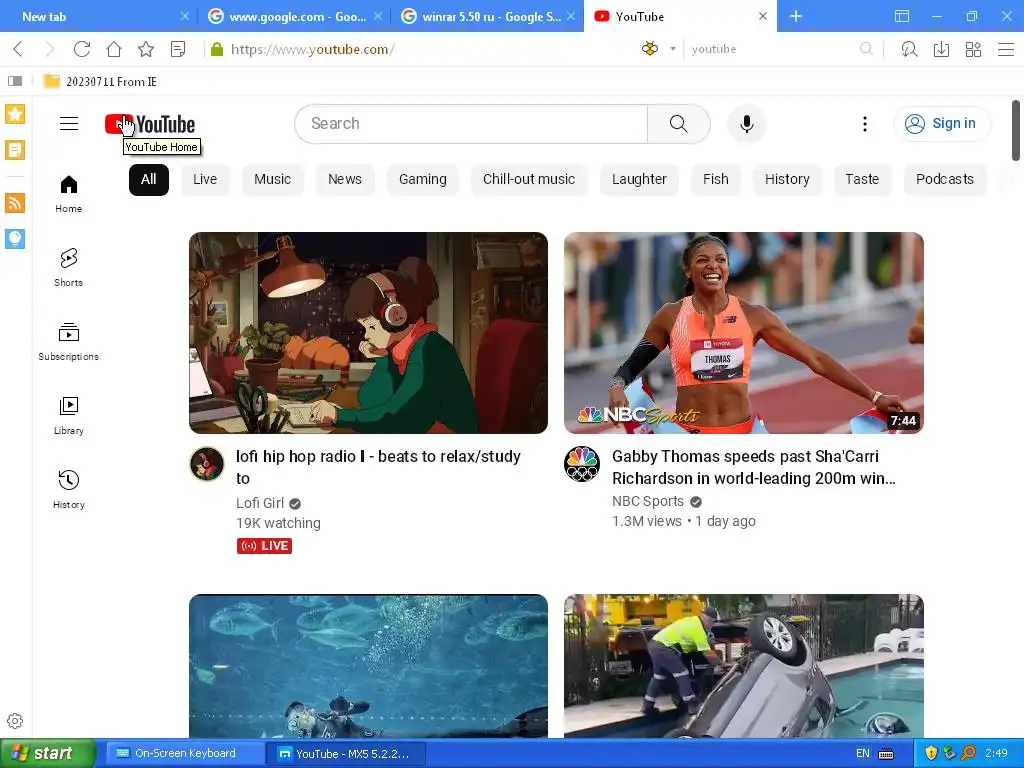Image resolution: width=1024 pixels, height=768 pixels.
Task: Open Home in YouTube mini sidebar
Action: tap(69, 194)
